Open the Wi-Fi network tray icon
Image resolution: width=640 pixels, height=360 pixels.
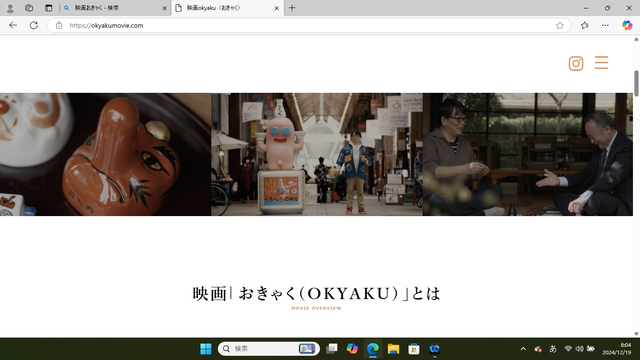pyautogui.click(x=568, y=349)
